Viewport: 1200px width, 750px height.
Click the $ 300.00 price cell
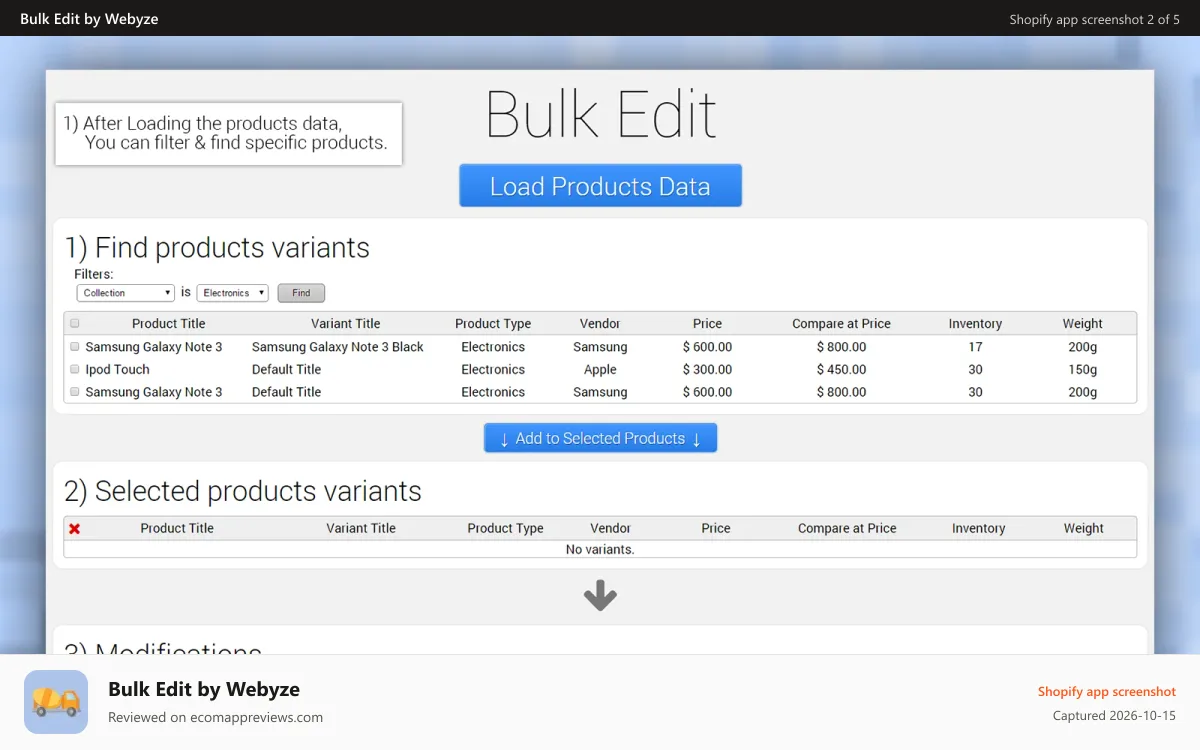point(707,369)
